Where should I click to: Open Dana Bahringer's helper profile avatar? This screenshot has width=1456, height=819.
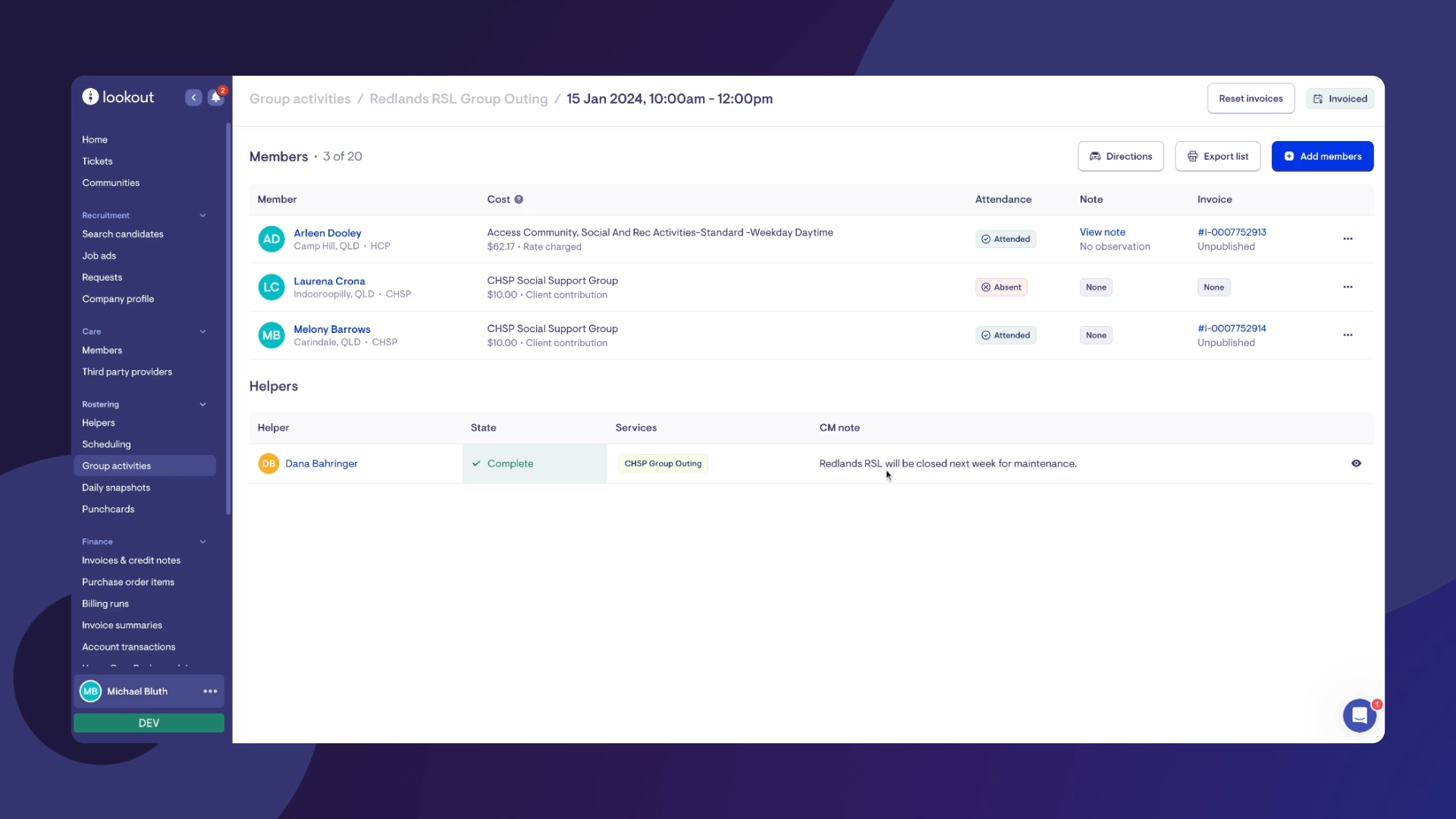coord(268,463)
